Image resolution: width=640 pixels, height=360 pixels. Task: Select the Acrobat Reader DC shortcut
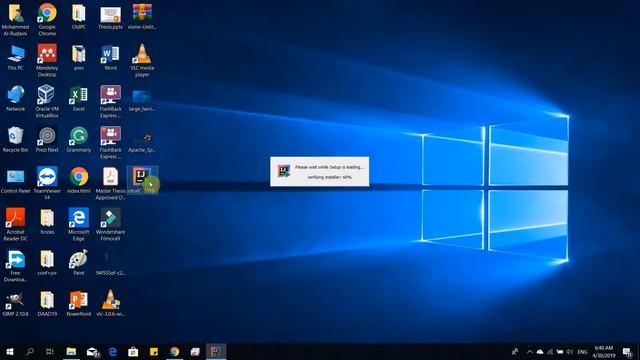[16, 224]
